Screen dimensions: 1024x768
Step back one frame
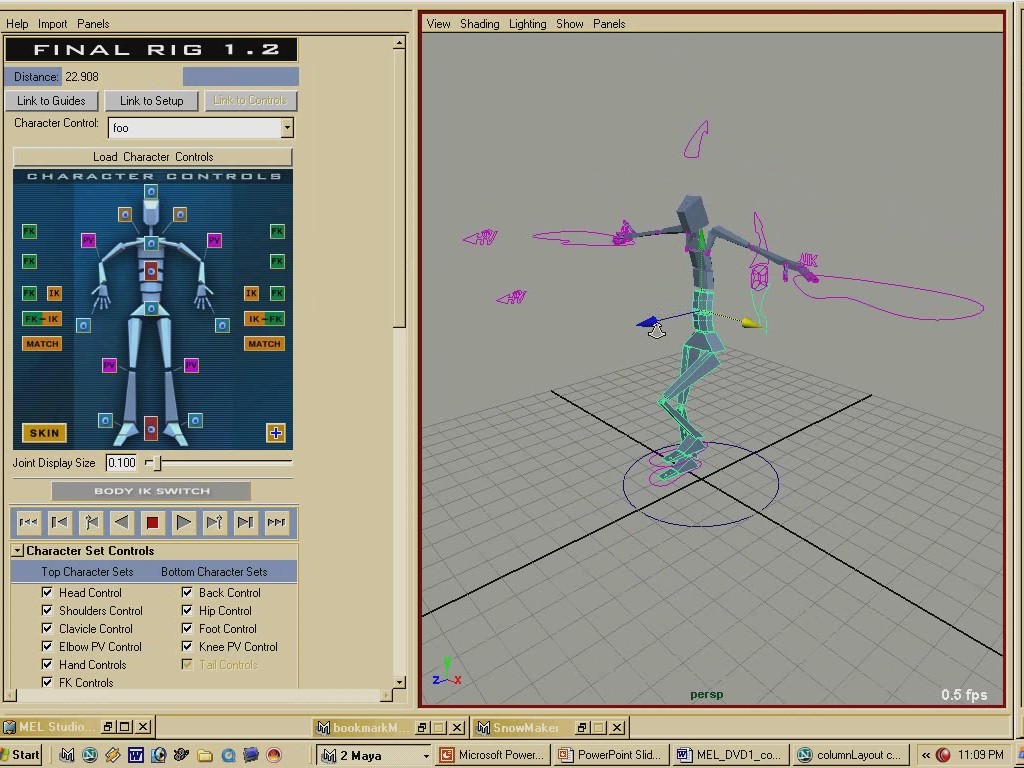point(59,522)
